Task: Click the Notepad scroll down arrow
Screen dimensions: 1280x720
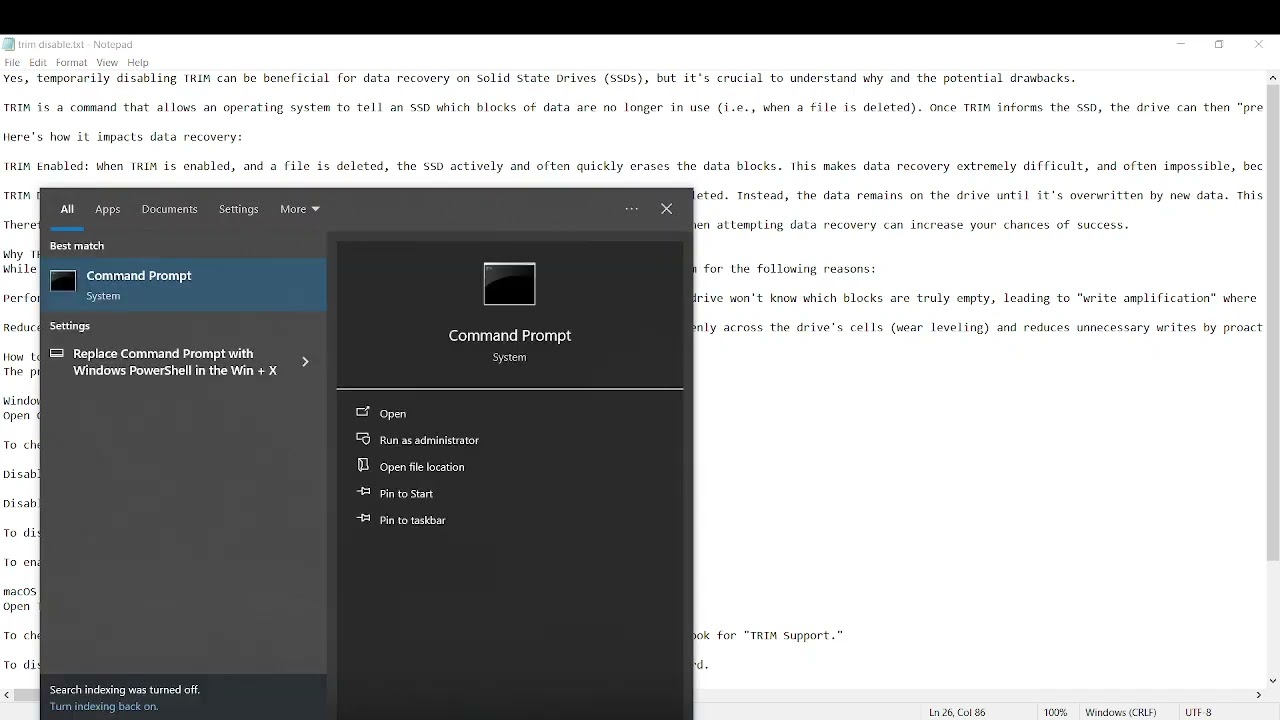Action: [1272, 681]
